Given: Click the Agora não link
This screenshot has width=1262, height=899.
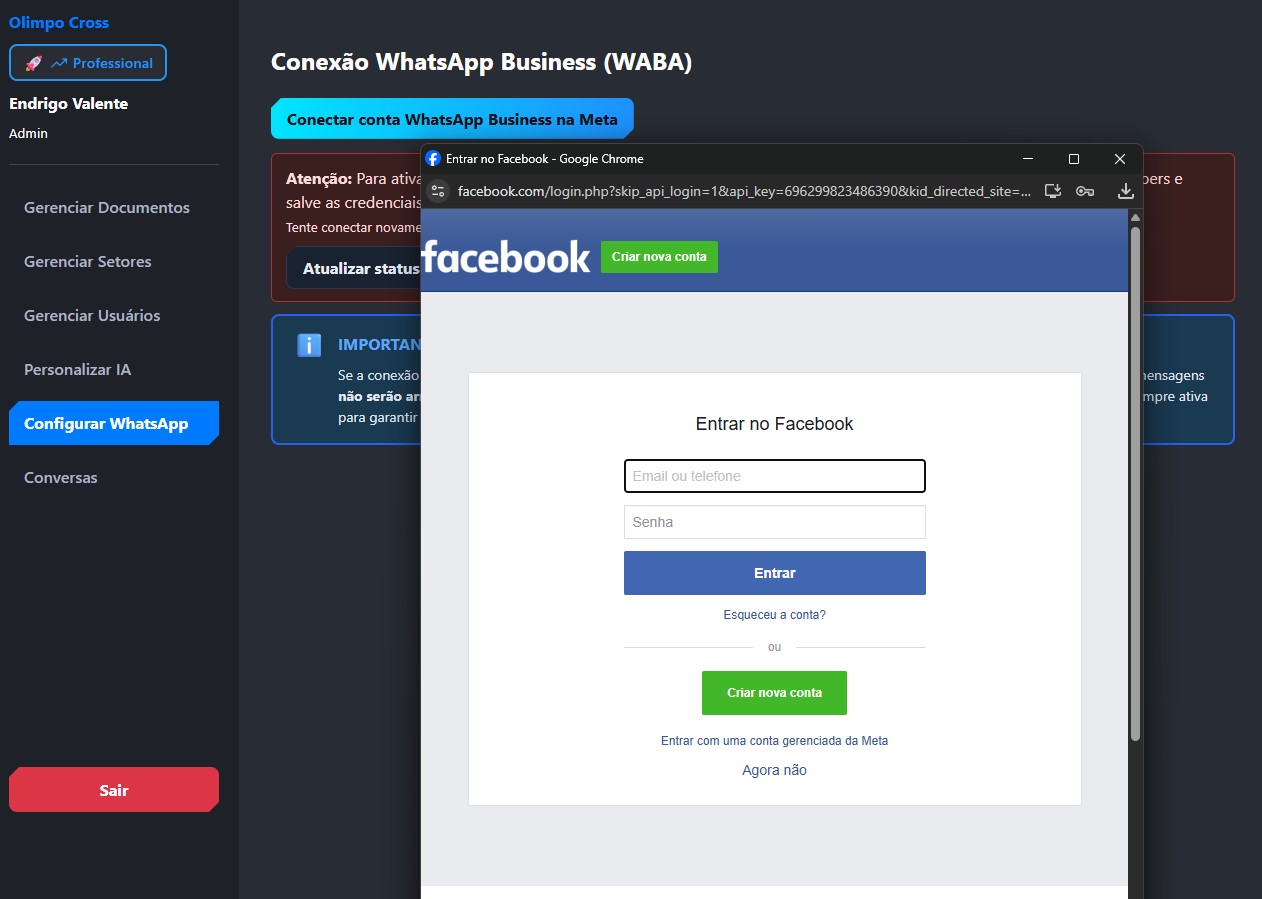Looking at the screenshot, I should pos(775,770).
